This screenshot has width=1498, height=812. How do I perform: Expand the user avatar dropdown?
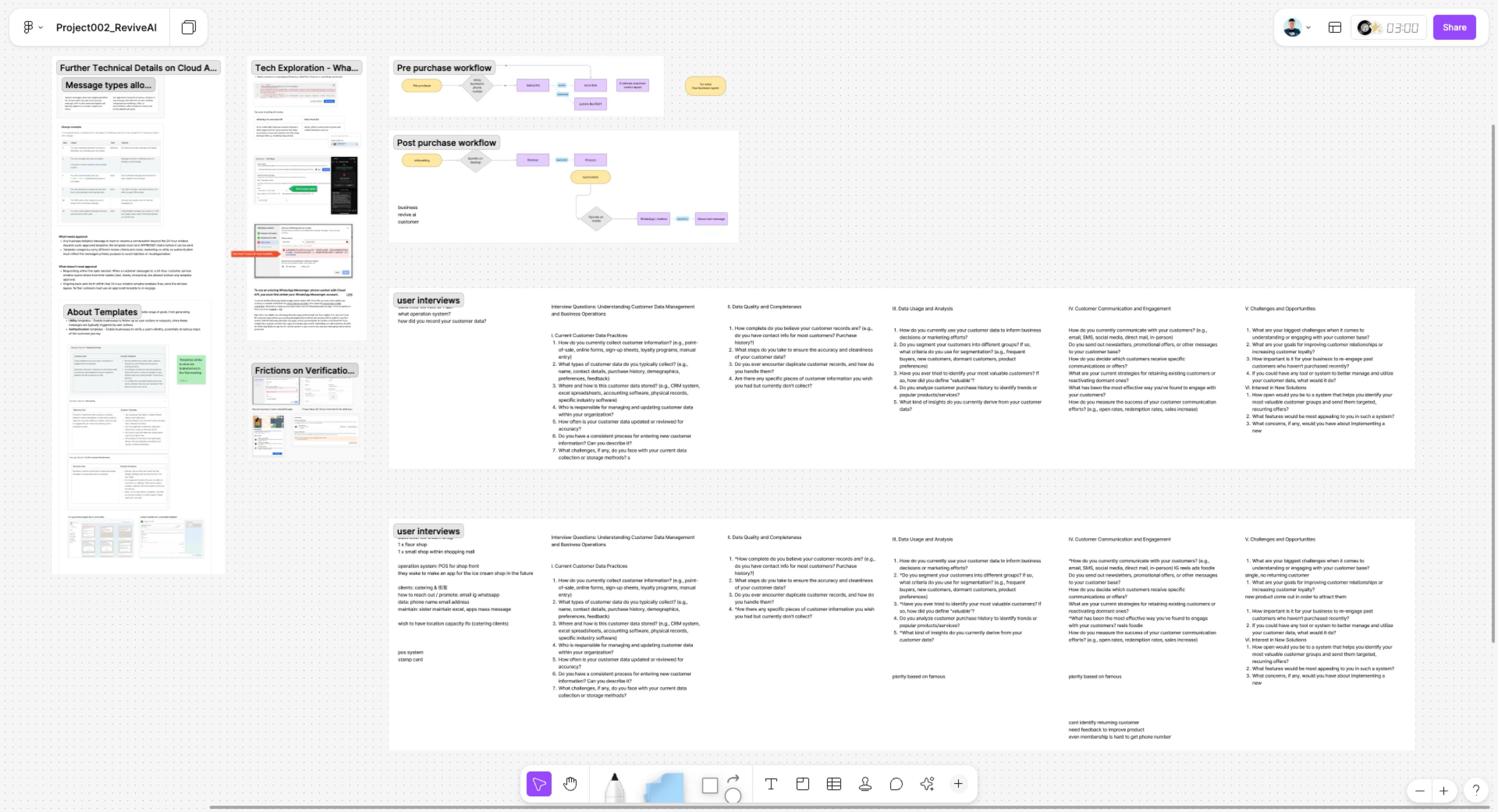[1297, 27]
